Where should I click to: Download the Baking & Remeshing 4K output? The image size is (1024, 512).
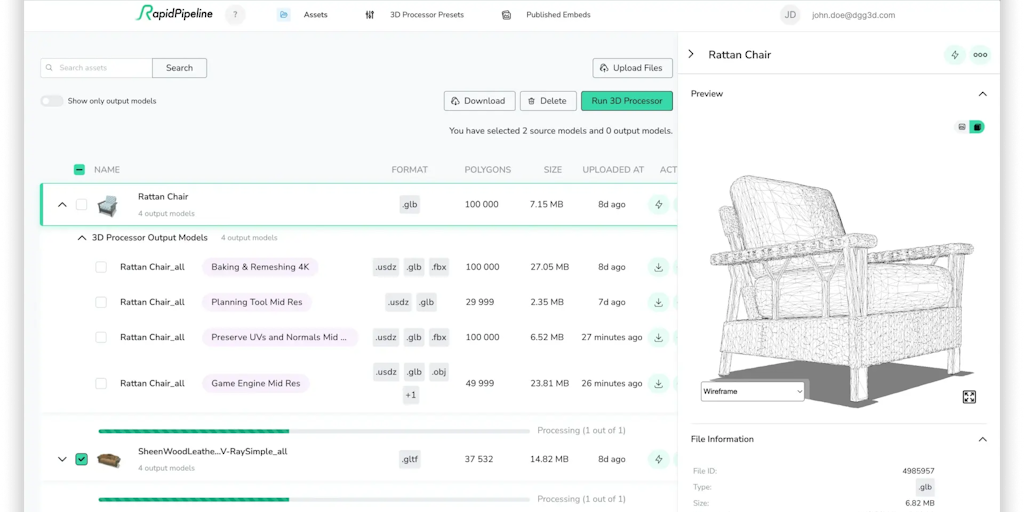(658, 267)
